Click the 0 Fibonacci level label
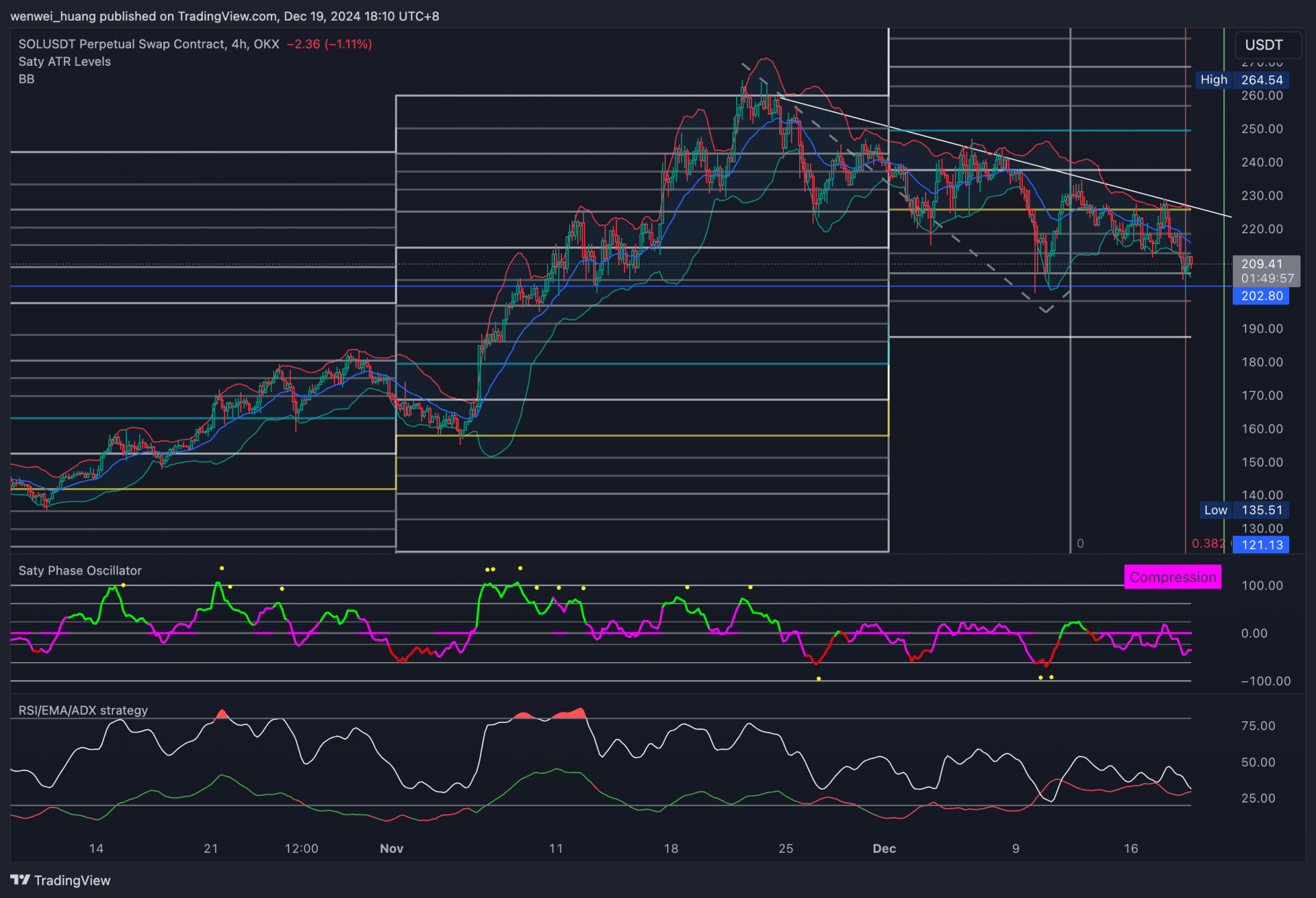Viewport: 1316px width, 898px height. point(1080,544)
